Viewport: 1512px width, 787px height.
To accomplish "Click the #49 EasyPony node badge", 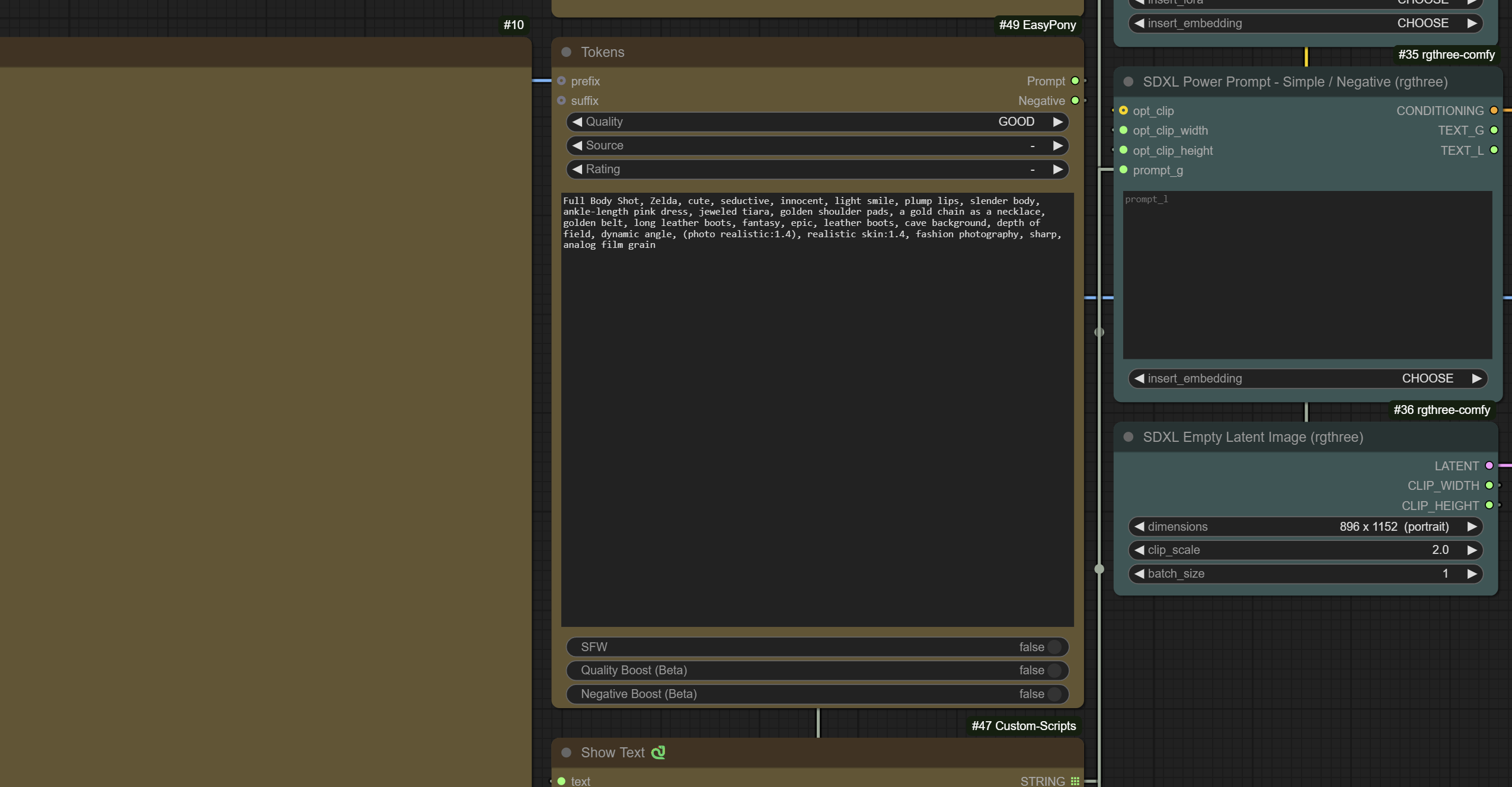I will click(1037, 25).
